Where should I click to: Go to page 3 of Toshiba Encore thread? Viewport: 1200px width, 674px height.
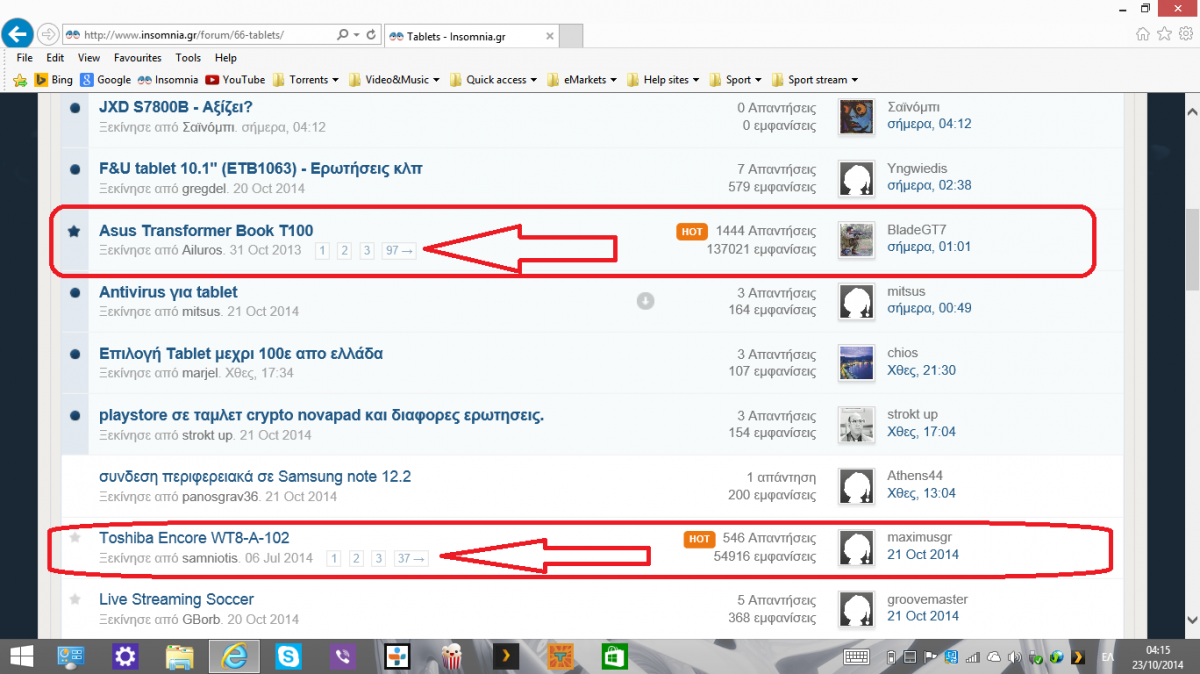point(378,558)
